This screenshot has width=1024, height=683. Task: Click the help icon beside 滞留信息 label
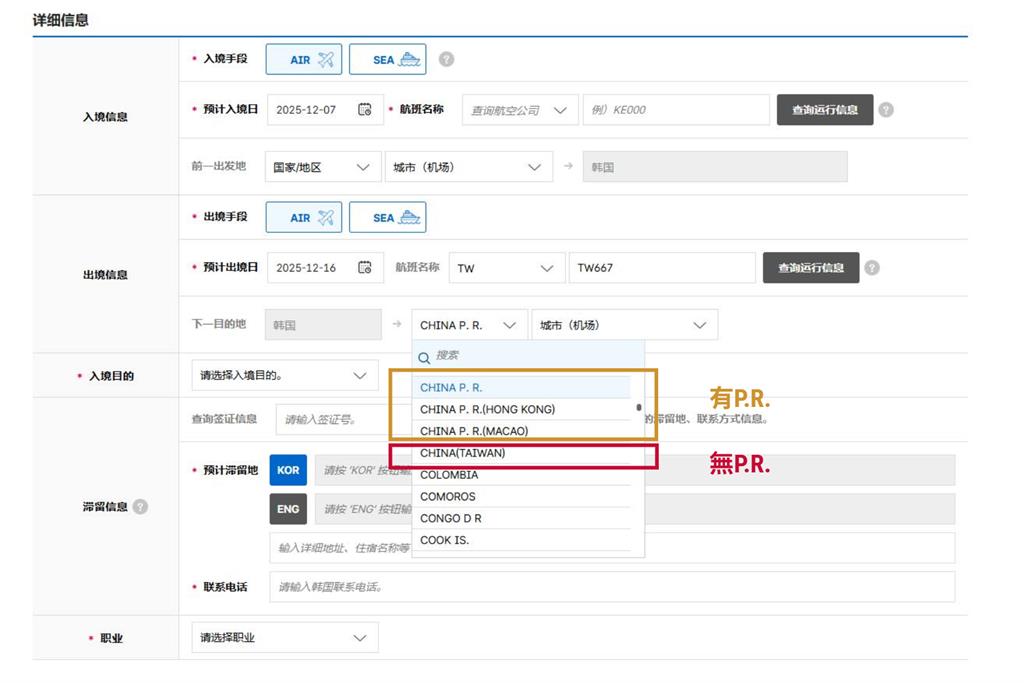tap(140, 507)
